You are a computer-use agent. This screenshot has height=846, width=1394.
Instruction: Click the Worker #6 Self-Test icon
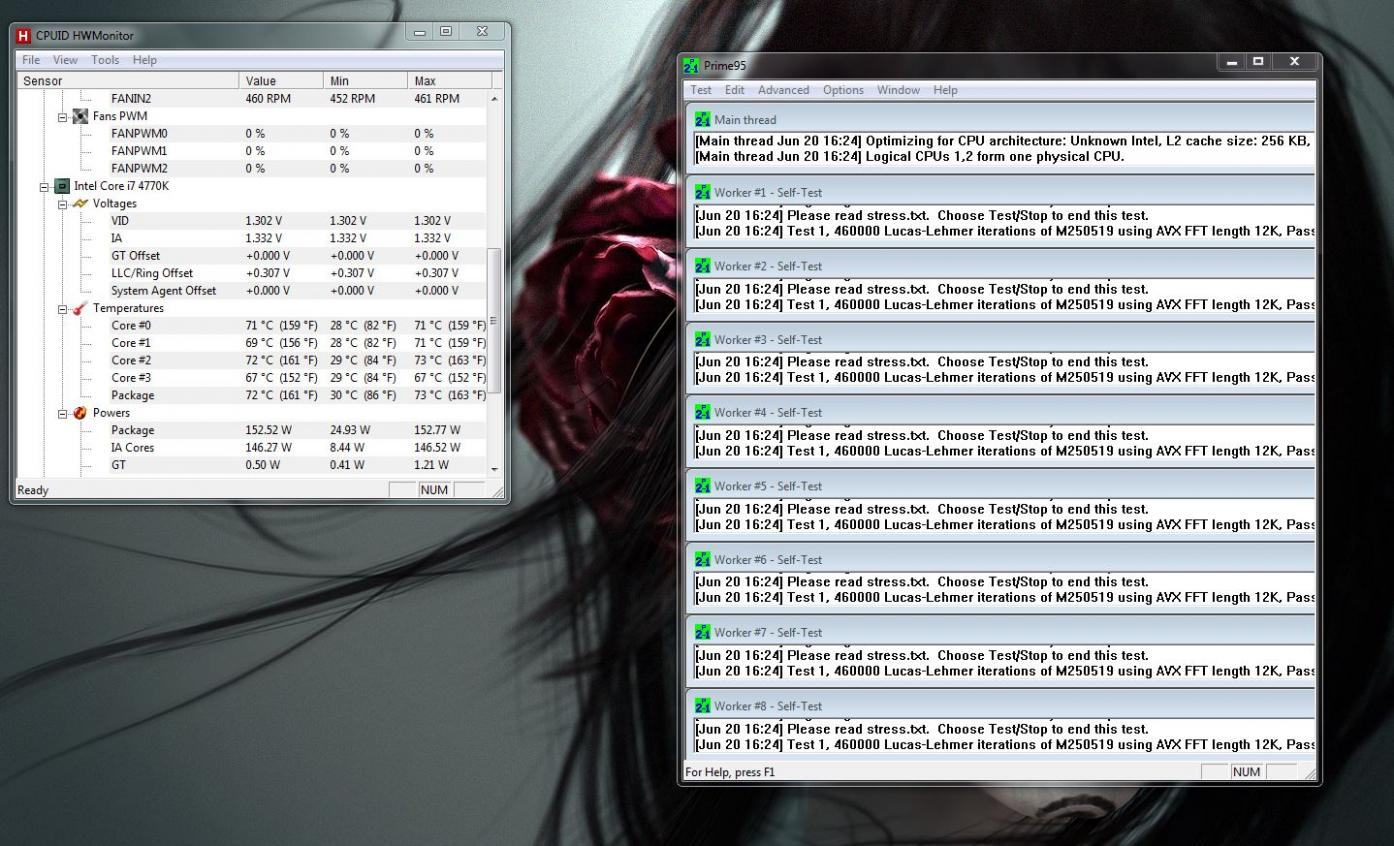703,560
